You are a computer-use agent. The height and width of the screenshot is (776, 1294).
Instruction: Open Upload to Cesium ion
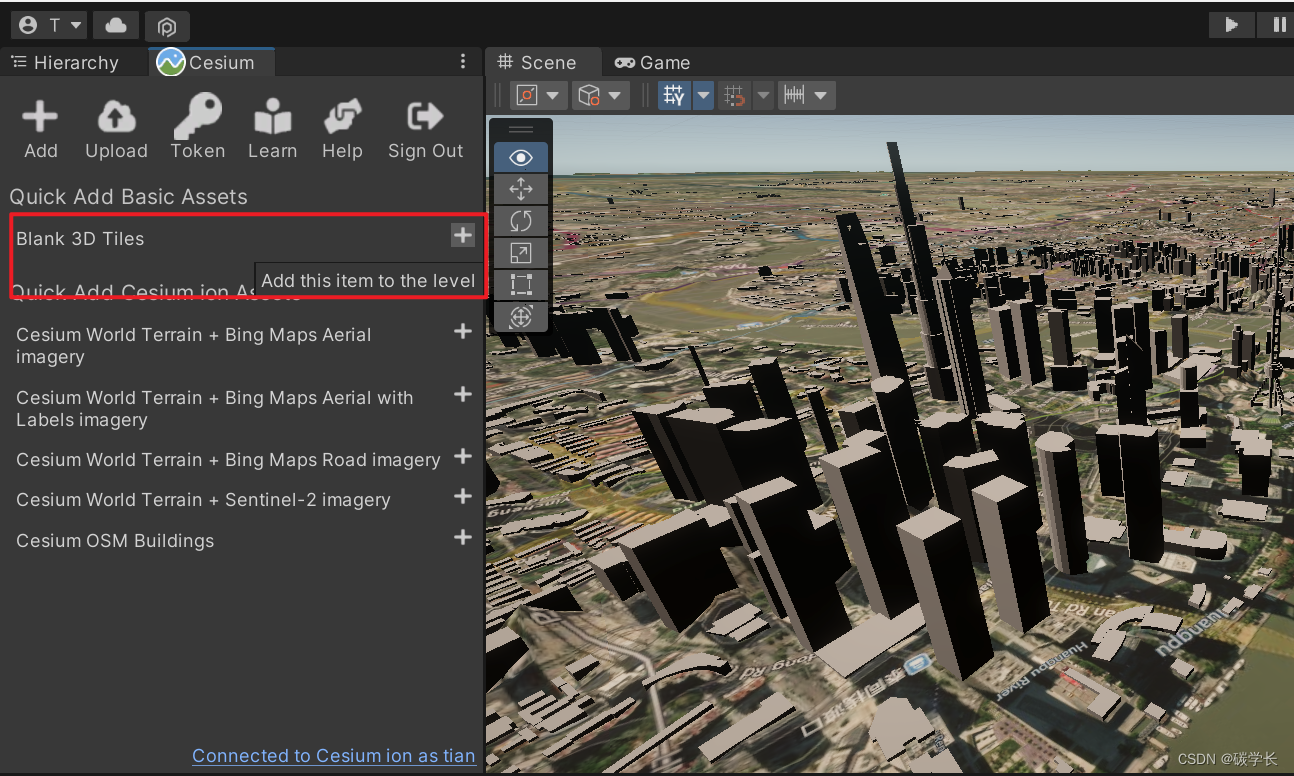point(116,129)
